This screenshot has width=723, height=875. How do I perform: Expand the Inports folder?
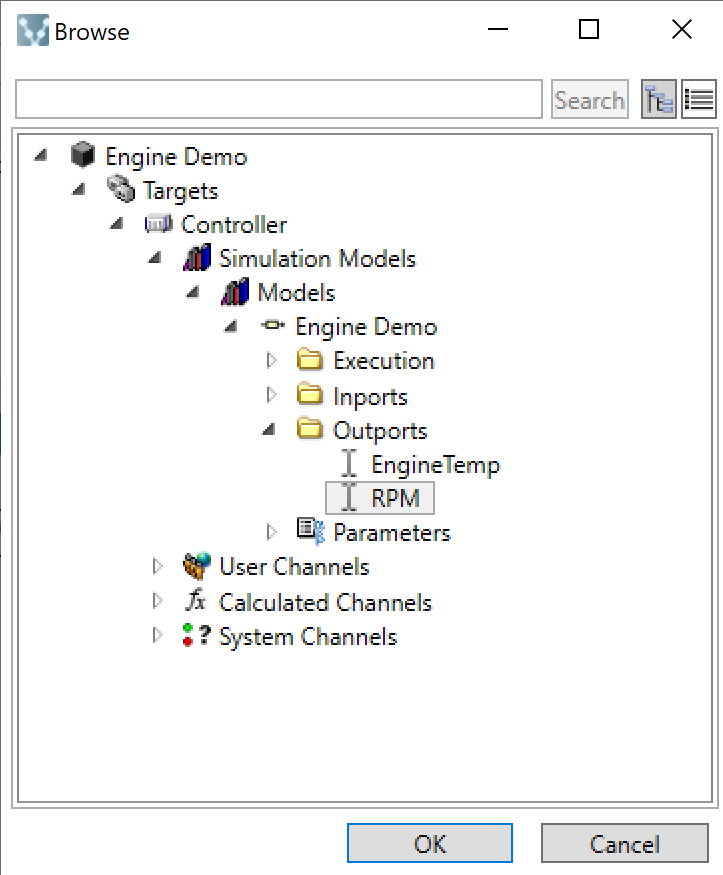[x=271, y=396]
